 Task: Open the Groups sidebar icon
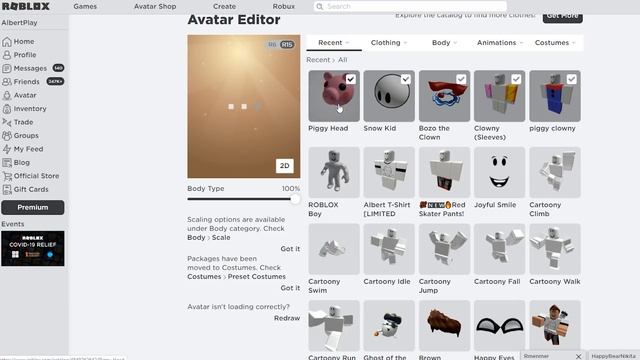7,136
